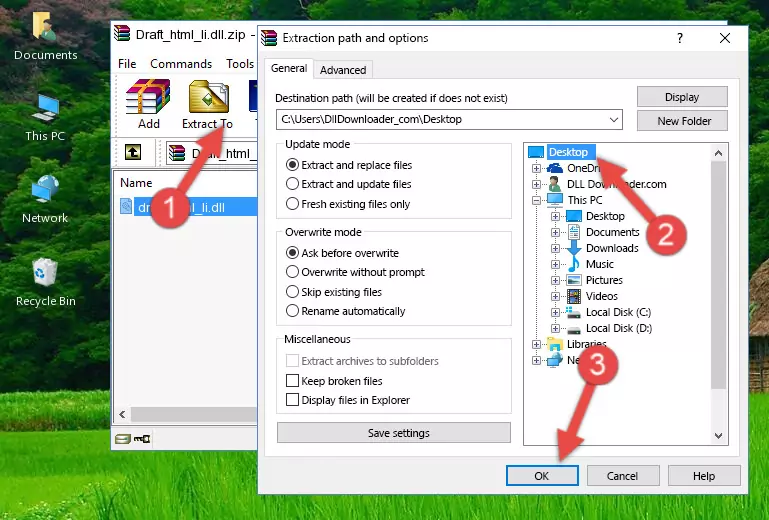Click the dll file icon in file list
Image resolution: width=769 pixels, height=520 pixels.
tap(126, 207)
